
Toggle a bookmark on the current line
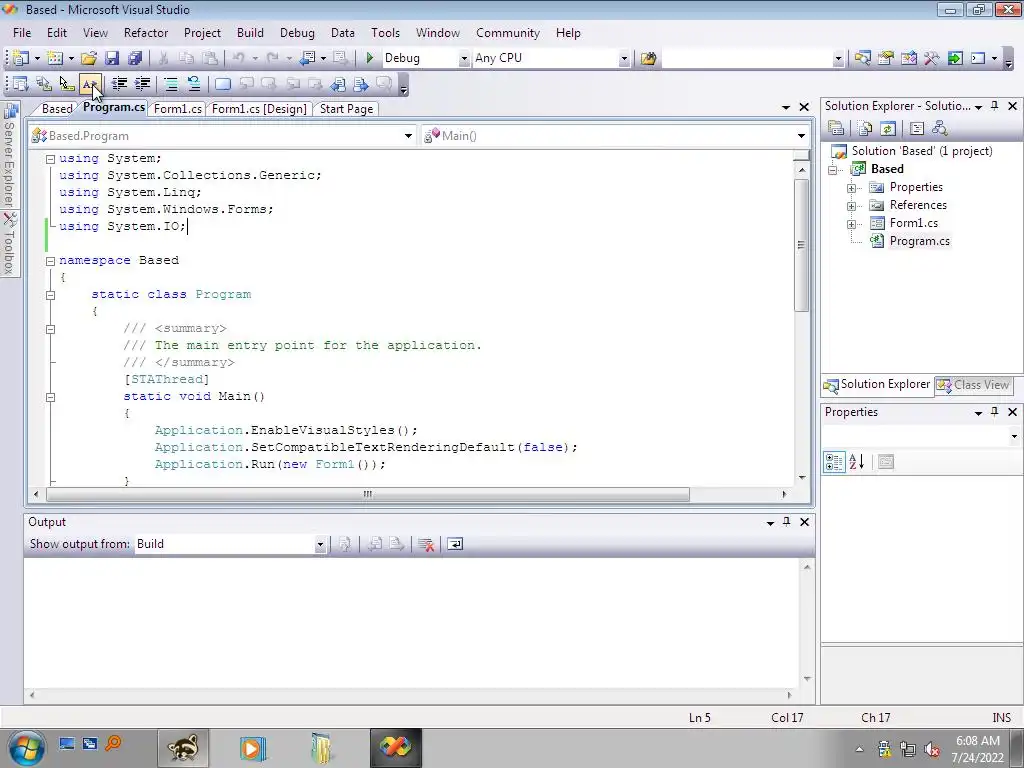coord(223,84)
